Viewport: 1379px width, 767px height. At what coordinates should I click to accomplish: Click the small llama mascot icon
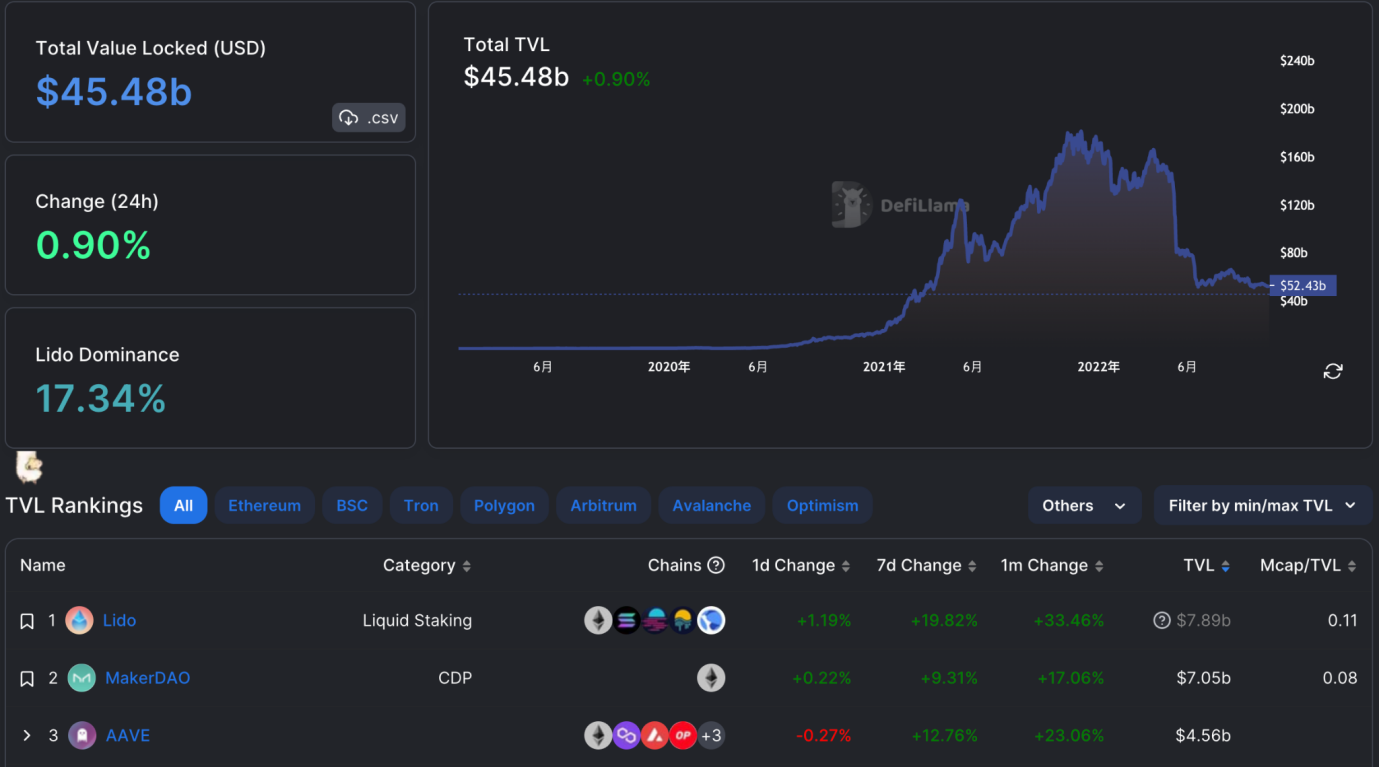[x=29, y=466]
